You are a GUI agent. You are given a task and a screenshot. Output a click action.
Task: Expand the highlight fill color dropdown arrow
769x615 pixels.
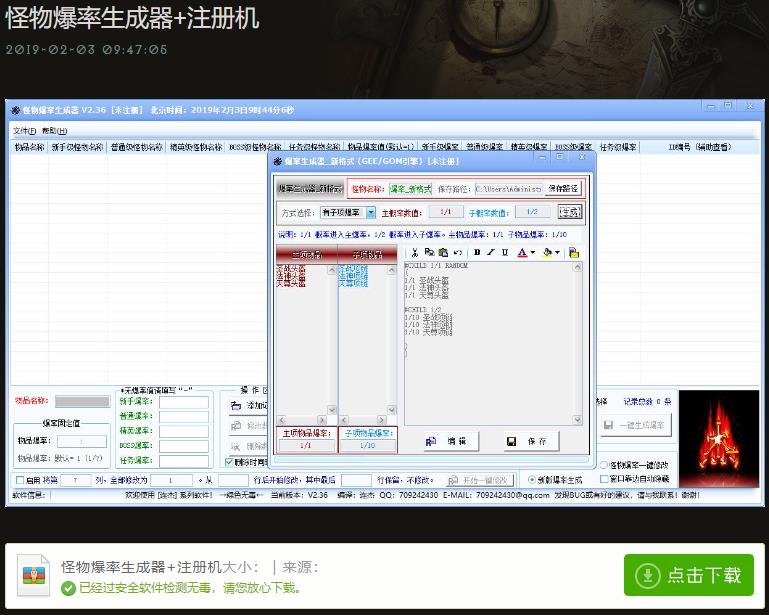(x=559, y=253)
